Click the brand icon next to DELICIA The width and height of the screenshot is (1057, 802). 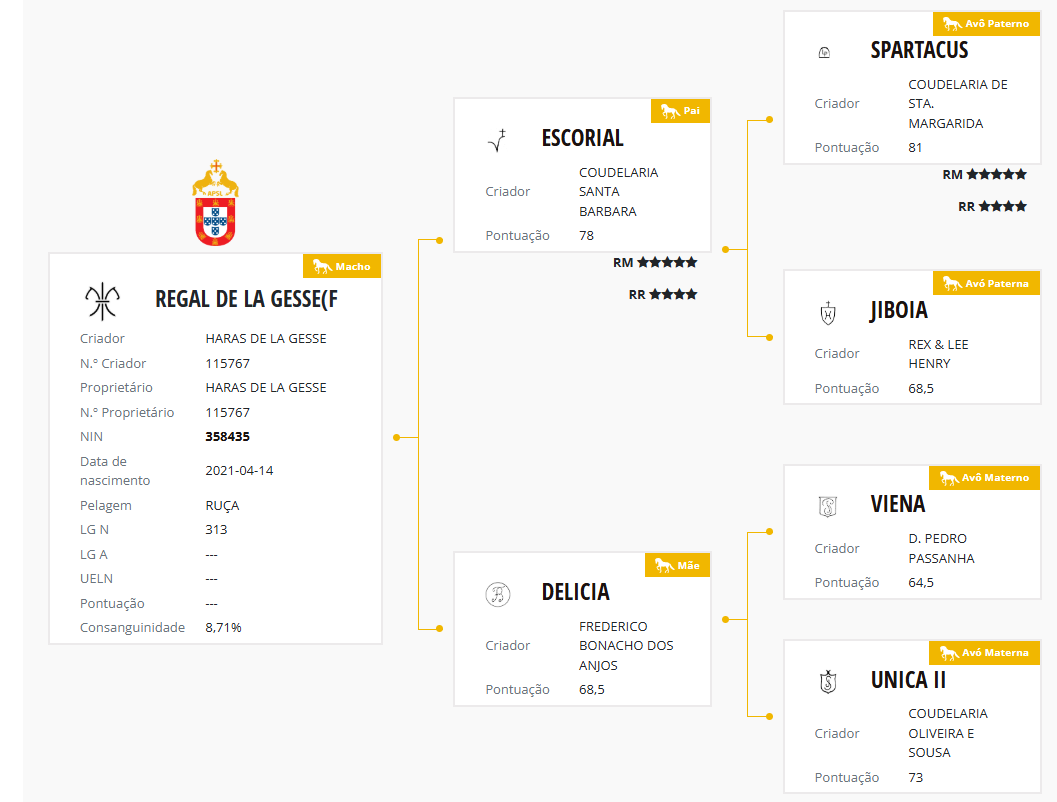(498, 594)
